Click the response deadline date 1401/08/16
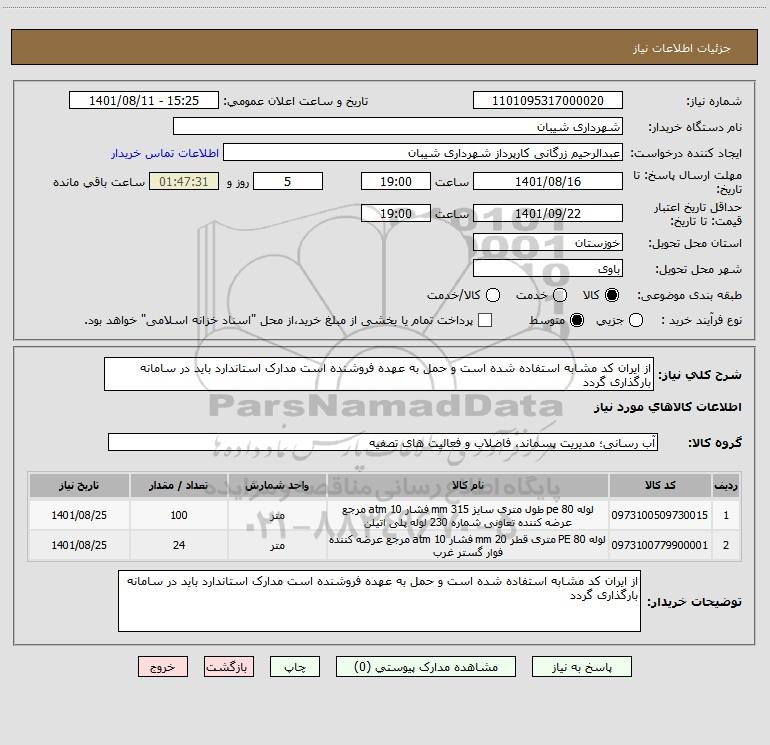 (548, 181)
